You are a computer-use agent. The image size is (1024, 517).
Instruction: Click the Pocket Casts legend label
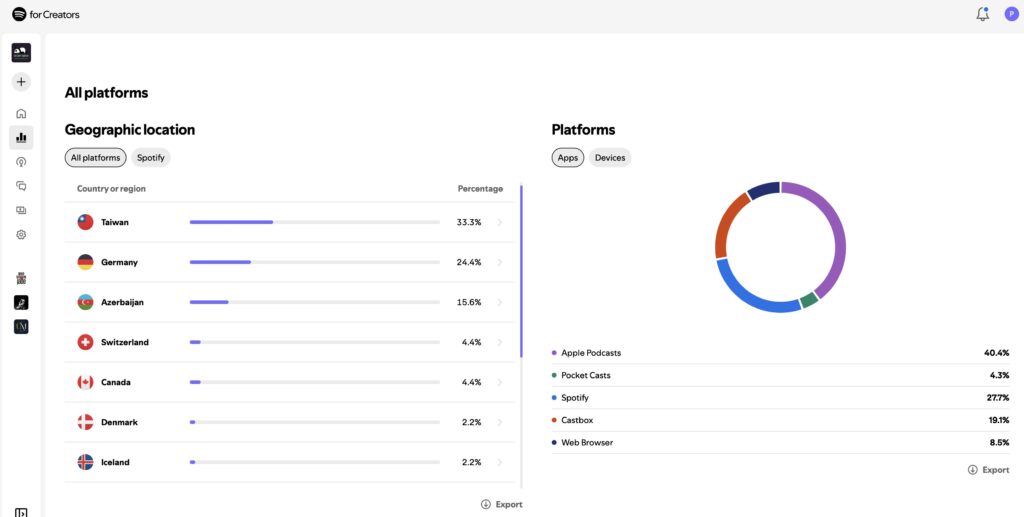[x=586, y=375]
